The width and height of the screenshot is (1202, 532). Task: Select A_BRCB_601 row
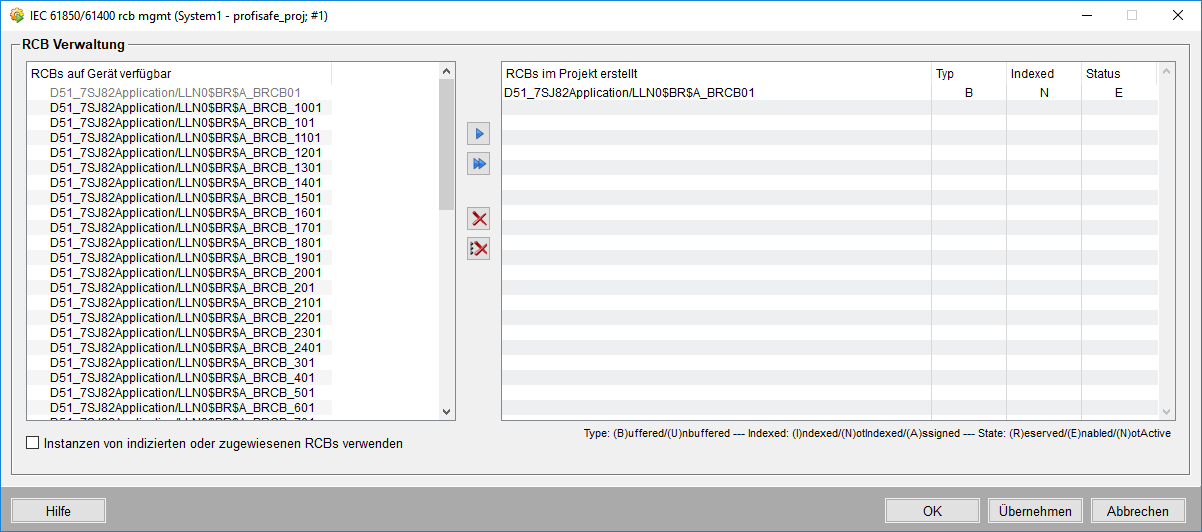(180, 407)
